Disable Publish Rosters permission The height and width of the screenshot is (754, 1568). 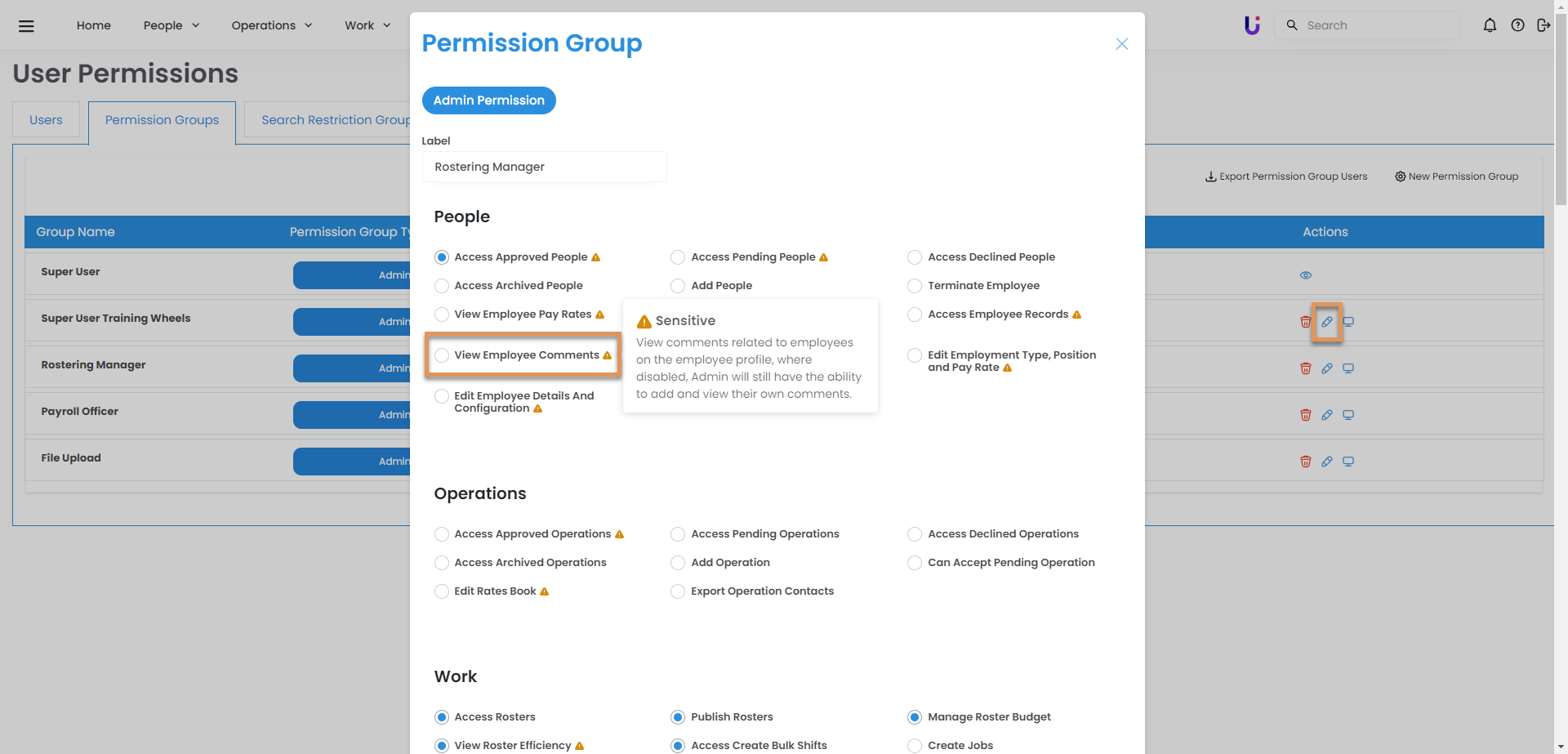tap(678, 717)
